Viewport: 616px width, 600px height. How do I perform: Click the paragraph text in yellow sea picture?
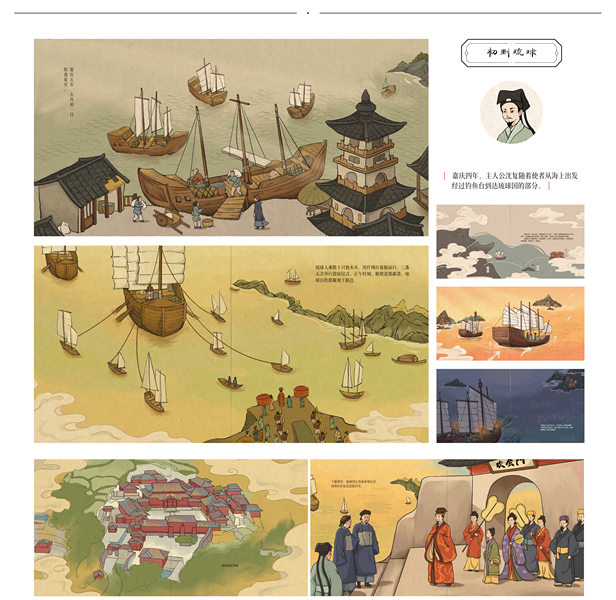362,273
